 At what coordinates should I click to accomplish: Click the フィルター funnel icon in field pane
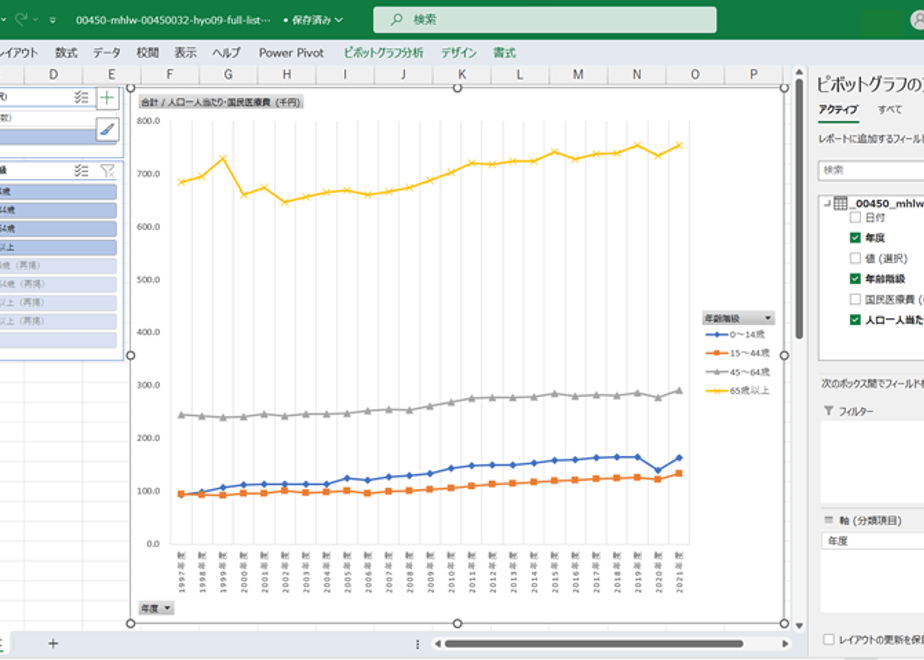[x=829, y=411]
